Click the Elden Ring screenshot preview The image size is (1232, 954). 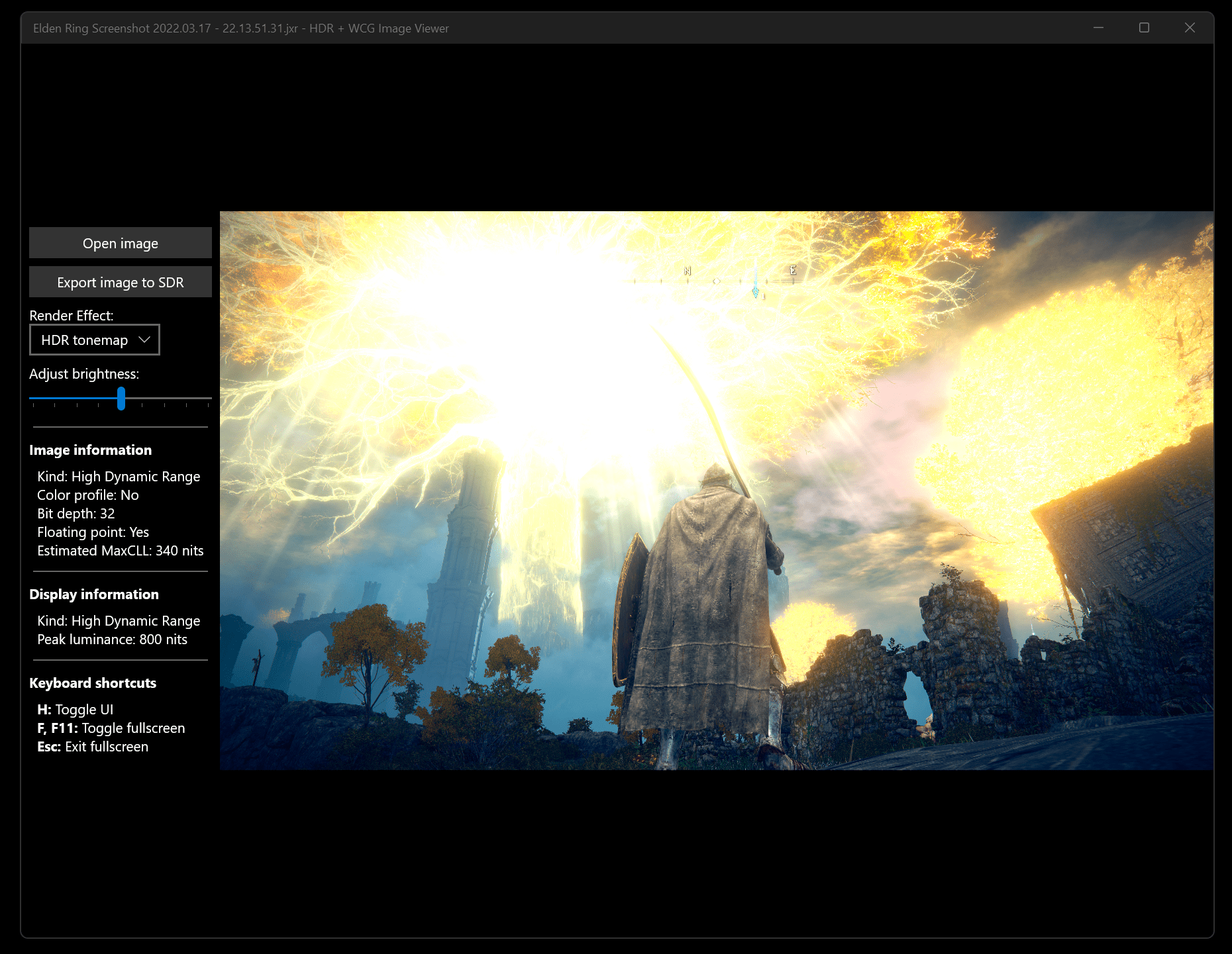[x=717, y=491]
